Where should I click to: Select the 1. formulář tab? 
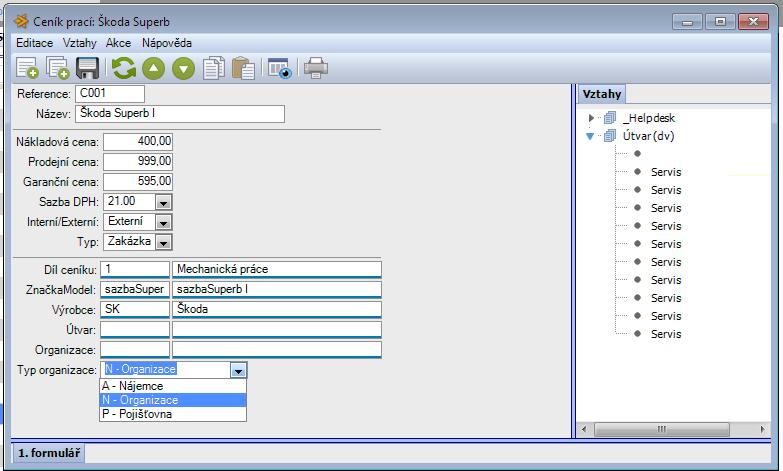point(49,453)
